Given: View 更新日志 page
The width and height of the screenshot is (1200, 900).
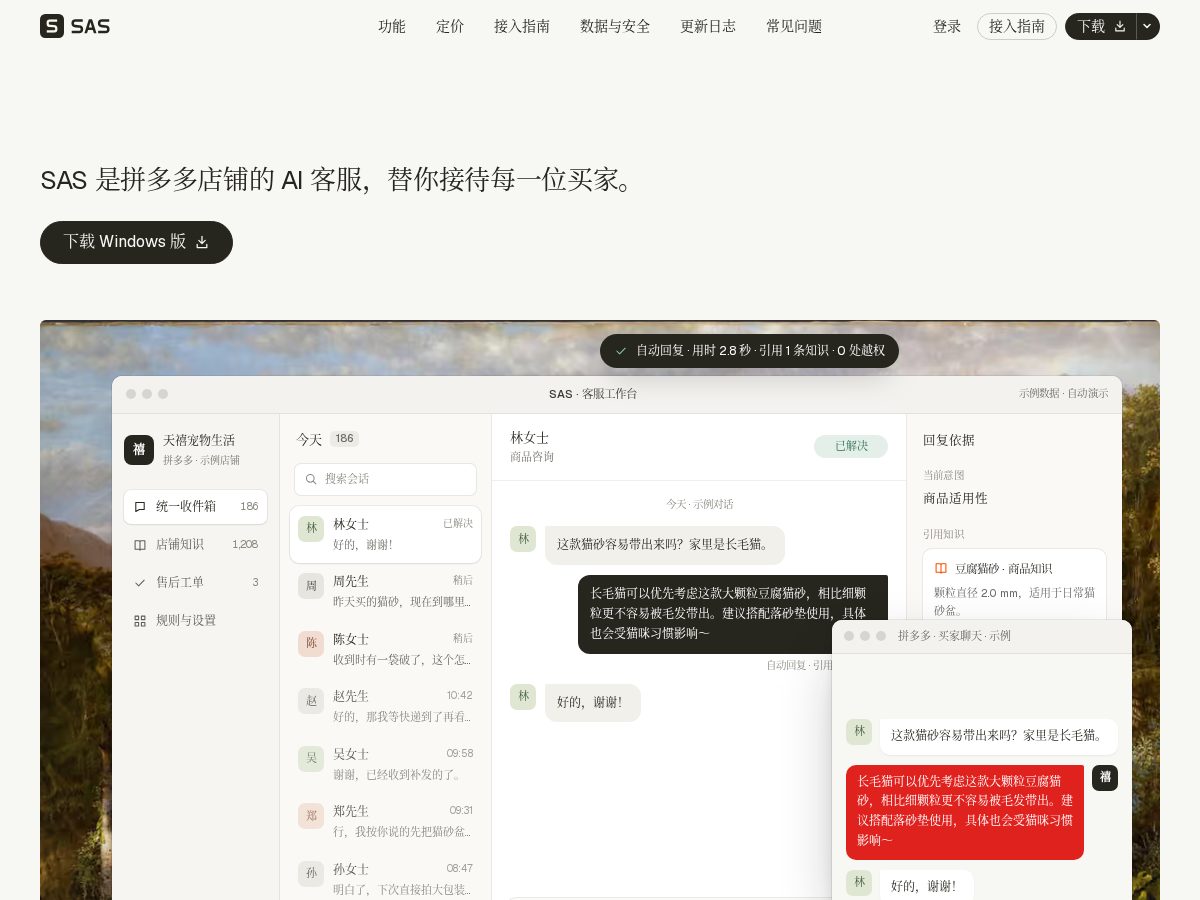Looking at the screenshot, I should [x=708, y=26].
